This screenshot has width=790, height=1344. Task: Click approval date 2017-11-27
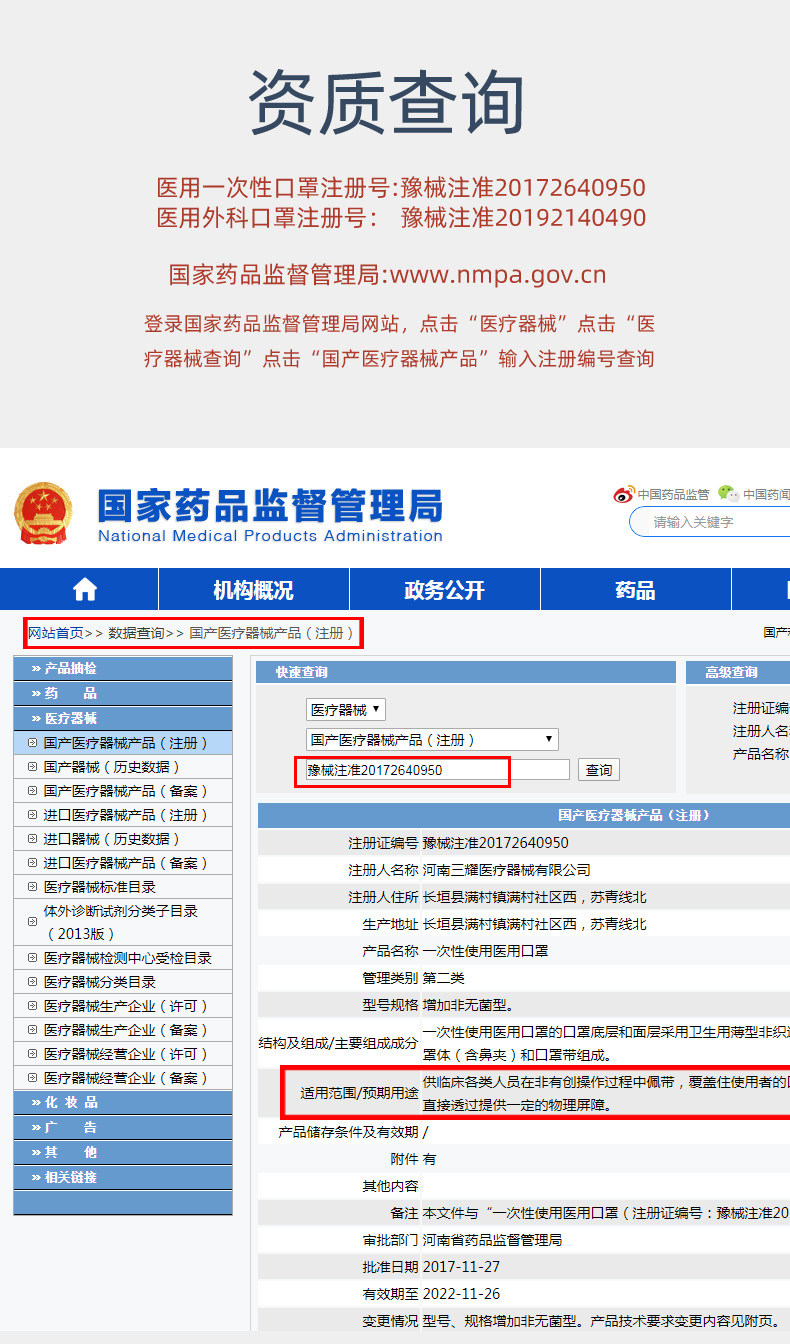pos(461,1267)
